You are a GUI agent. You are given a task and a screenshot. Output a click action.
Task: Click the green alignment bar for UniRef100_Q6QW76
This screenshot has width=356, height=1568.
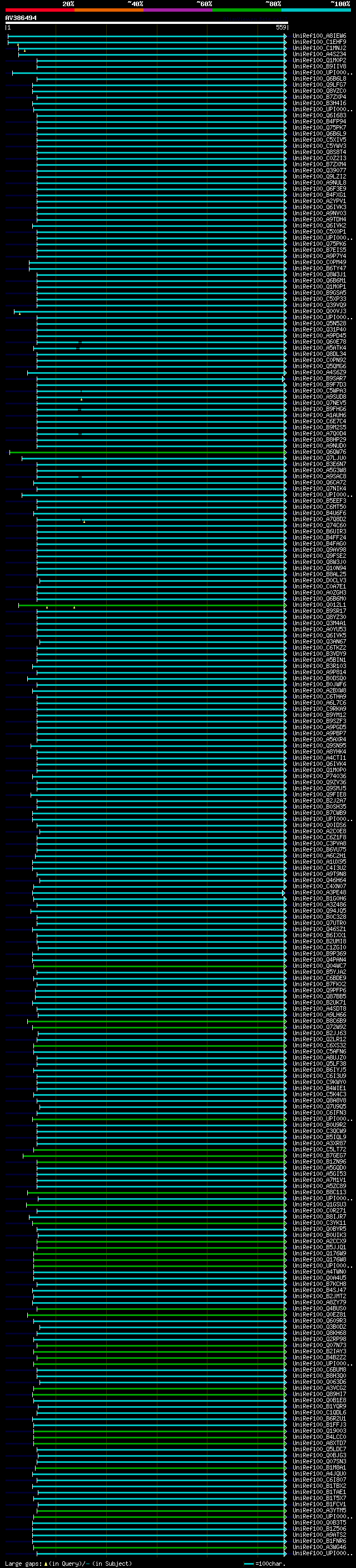pos(148,452)
